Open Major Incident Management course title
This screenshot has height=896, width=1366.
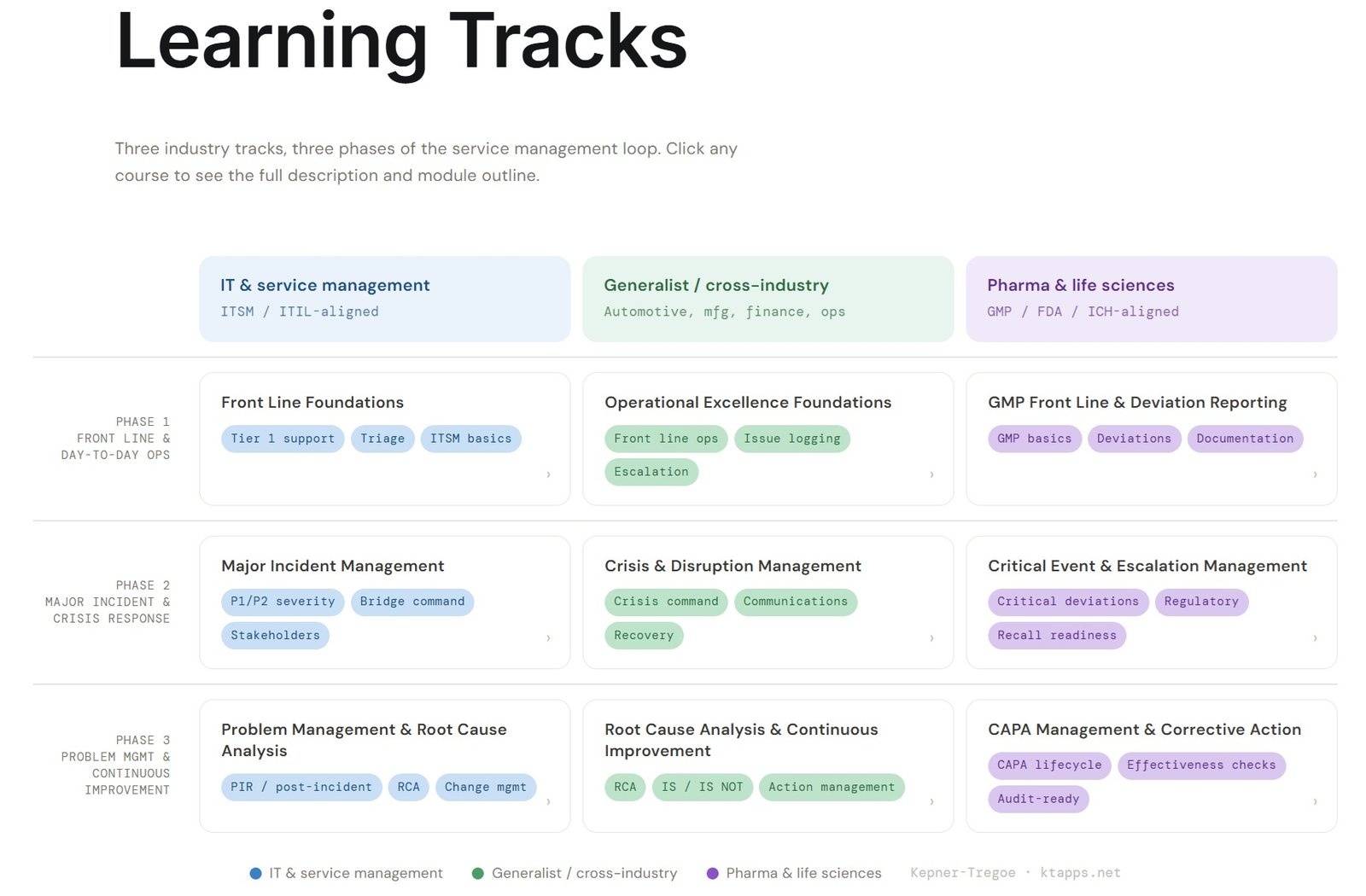click(x=333, y=566)
